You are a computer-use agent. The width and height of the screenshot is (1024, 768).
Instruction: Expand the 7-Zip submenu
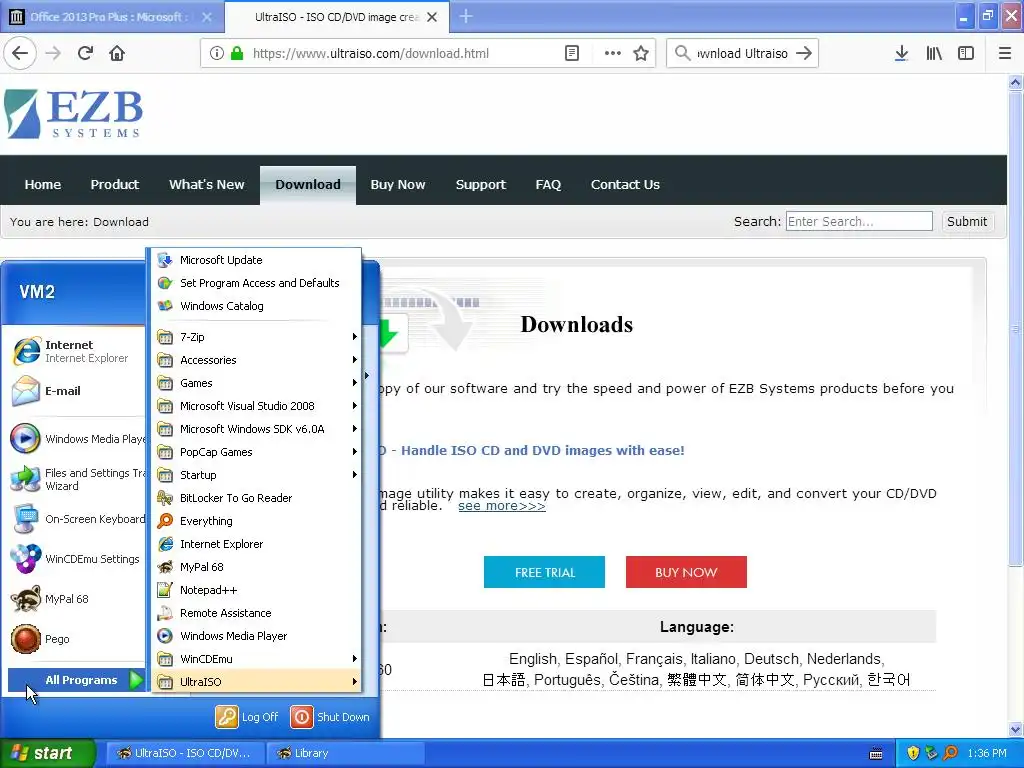point(258,337)
